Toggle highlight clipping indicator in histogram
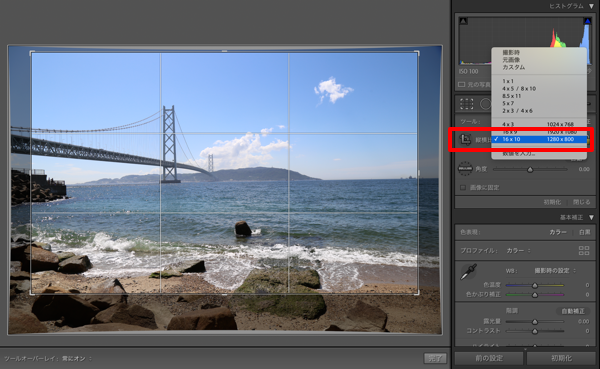 click(x=587, y=21)
